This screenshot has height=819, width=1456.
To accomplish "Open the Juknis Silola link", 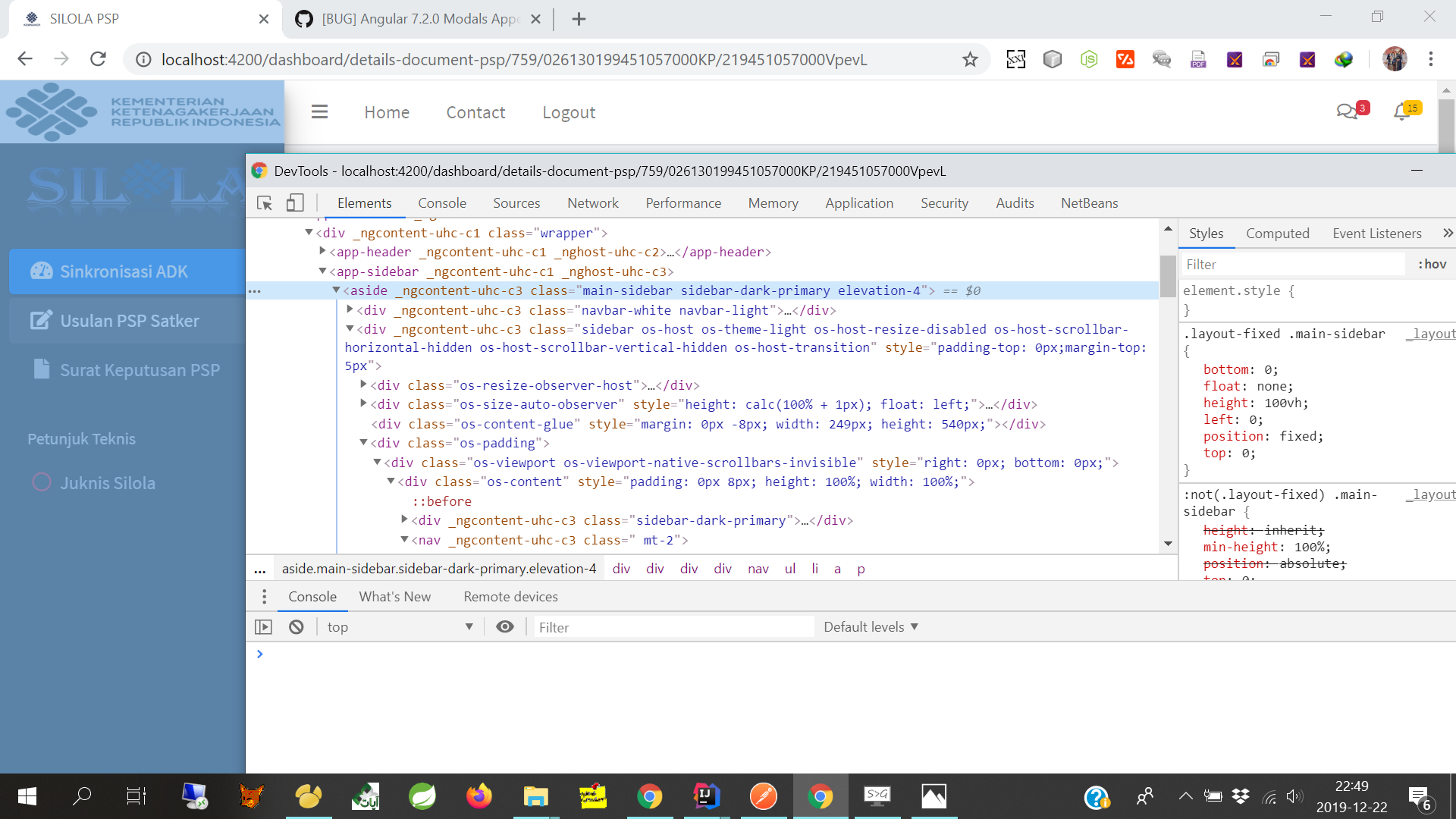I will pyautogui.click(x=108, y=482).
